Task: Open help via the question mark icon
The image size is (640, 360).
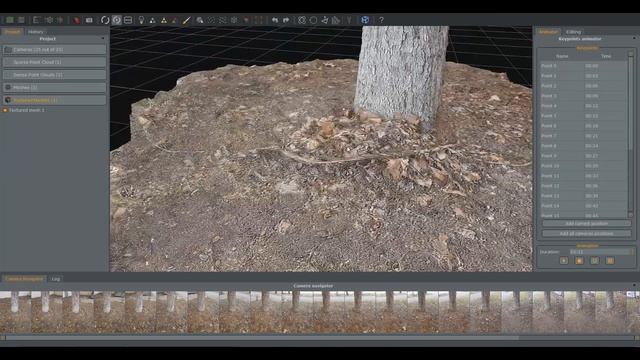Action: pos(381,20)
